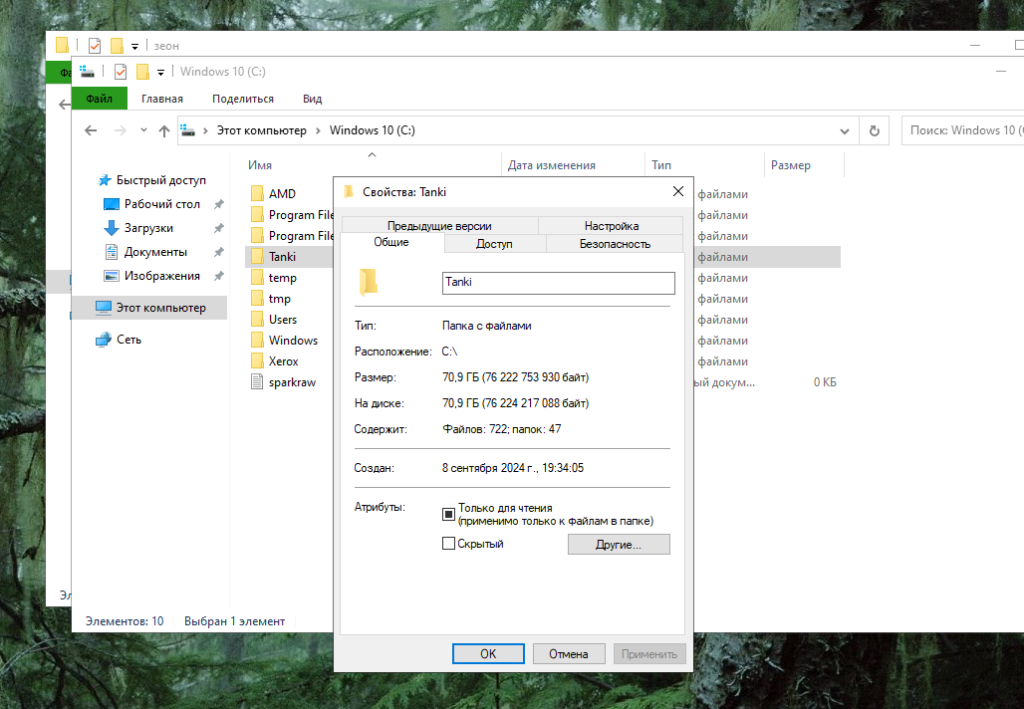The width and height of the screenshot is (1024, 709).
Task: Open the quick access toolbar customize dropdown
Action: (x=161, y=72)
